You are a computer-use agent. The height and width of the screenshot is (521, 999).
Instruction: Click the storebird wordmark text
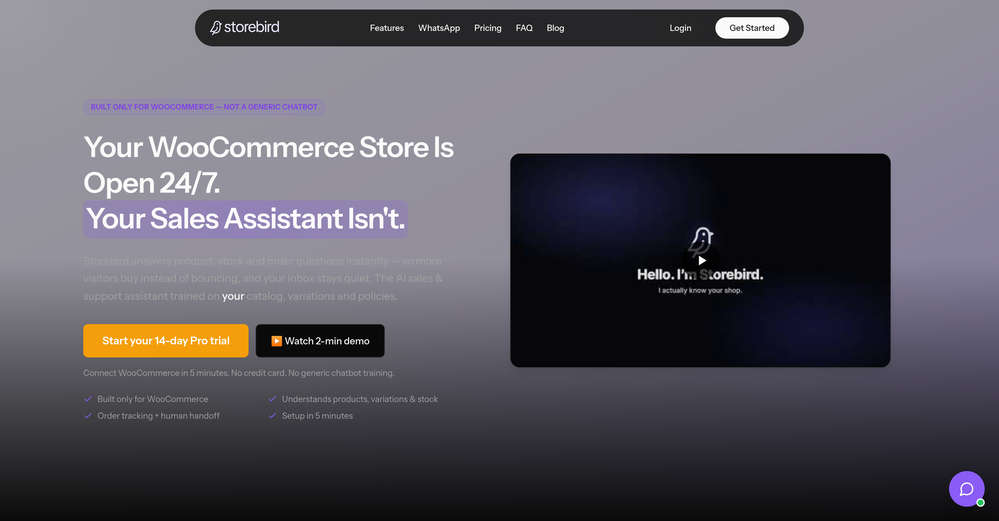click(252, 27)
